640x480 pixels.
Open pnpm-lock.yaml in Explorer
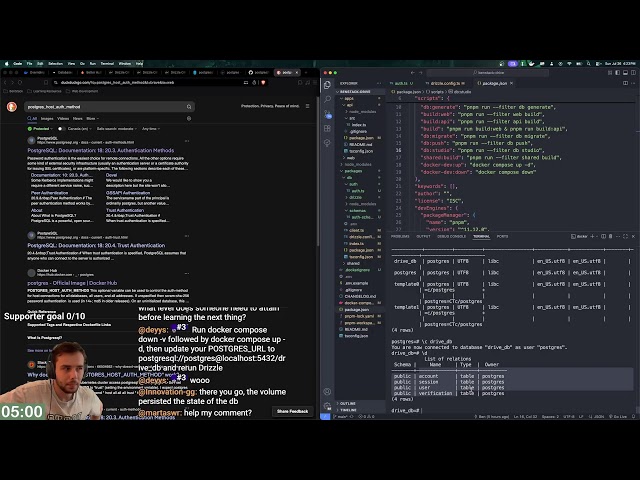tap(359, 316)
